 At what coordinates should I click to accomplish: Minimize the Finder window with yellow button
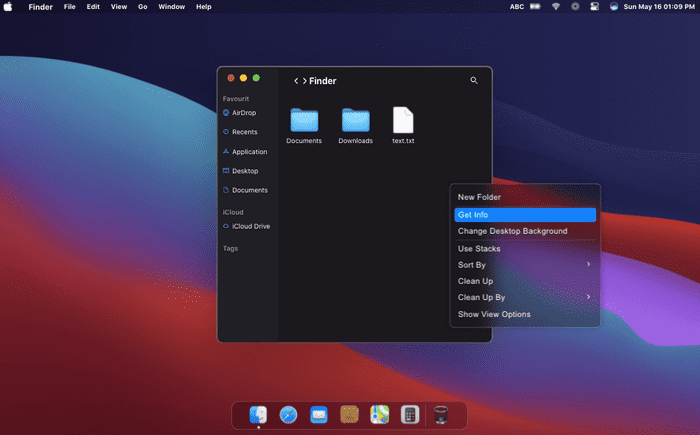[243, 78]
